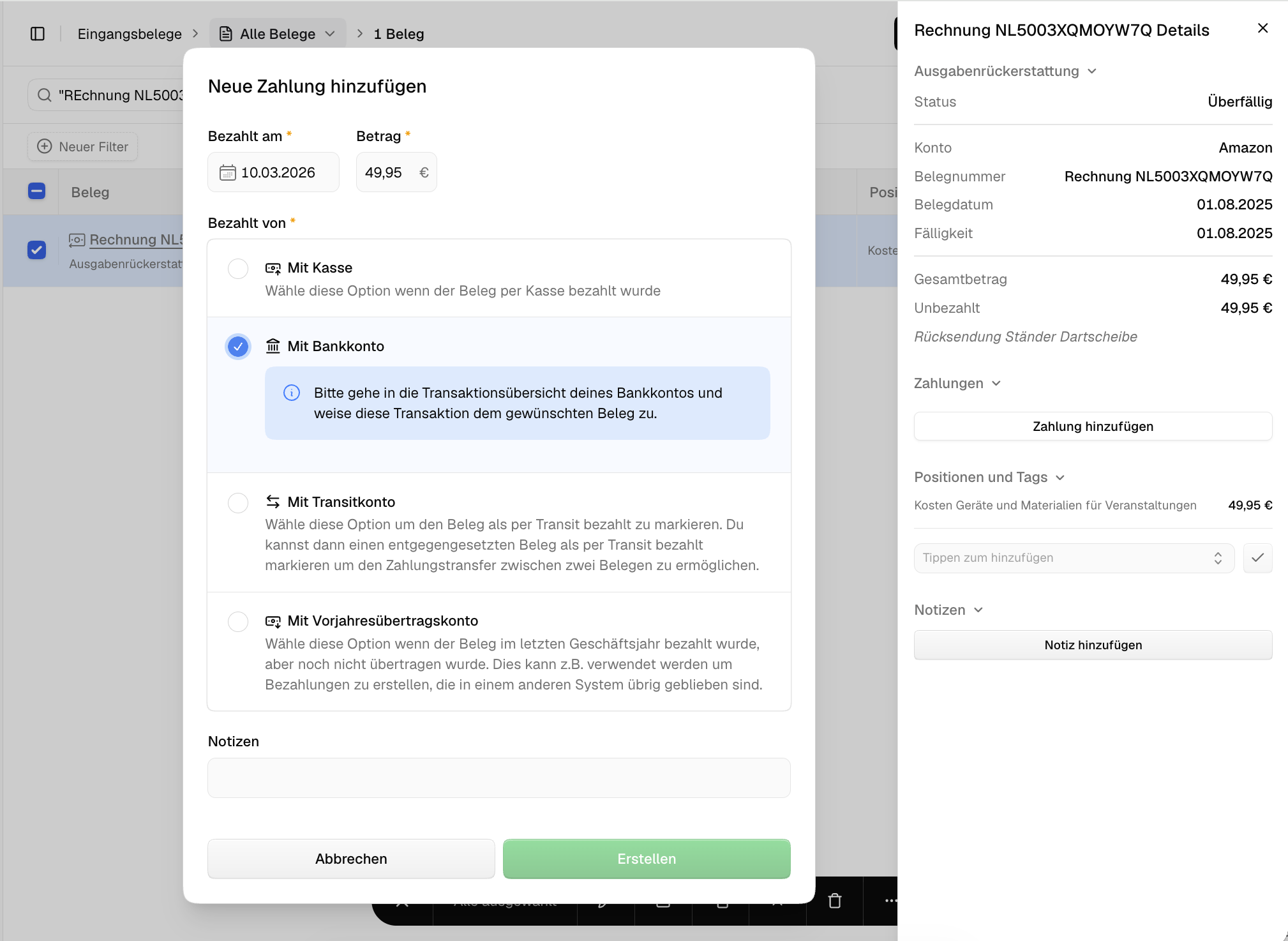
Task: Select the Mit Kasse radio option
Action: pos(238,268)
